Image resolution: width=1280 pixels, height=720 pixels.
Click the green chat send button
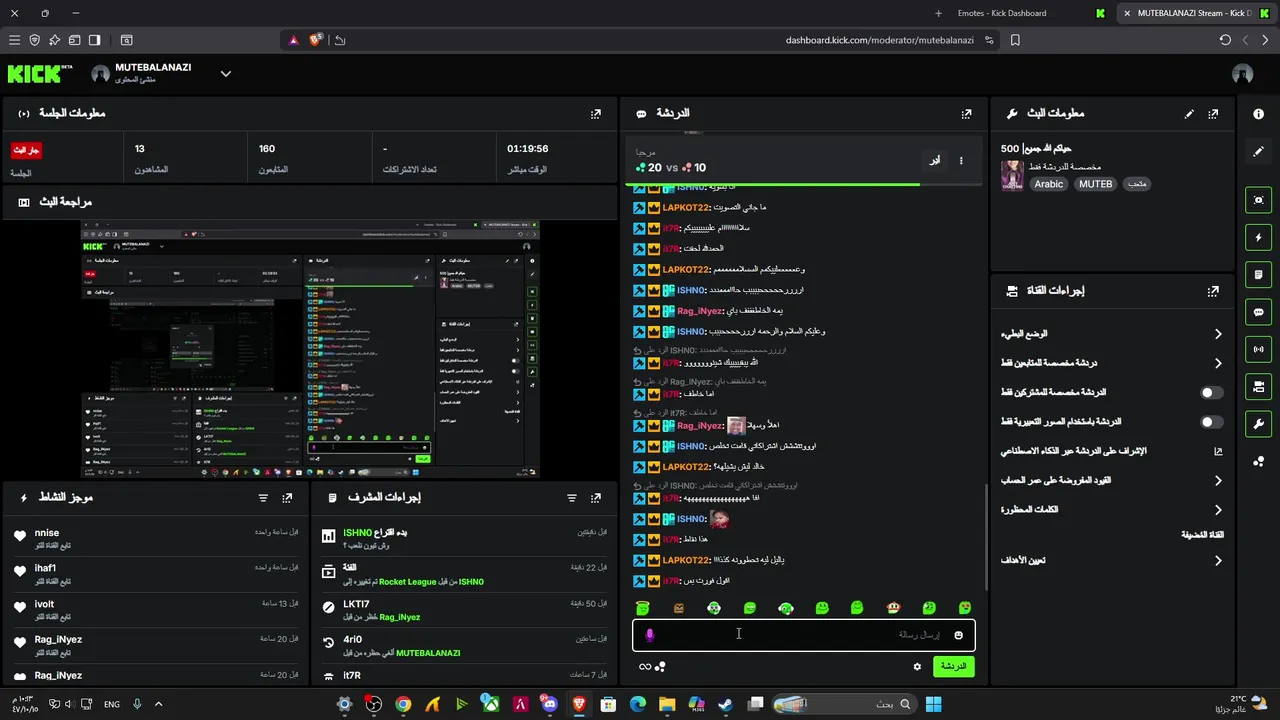click(953, 666)
